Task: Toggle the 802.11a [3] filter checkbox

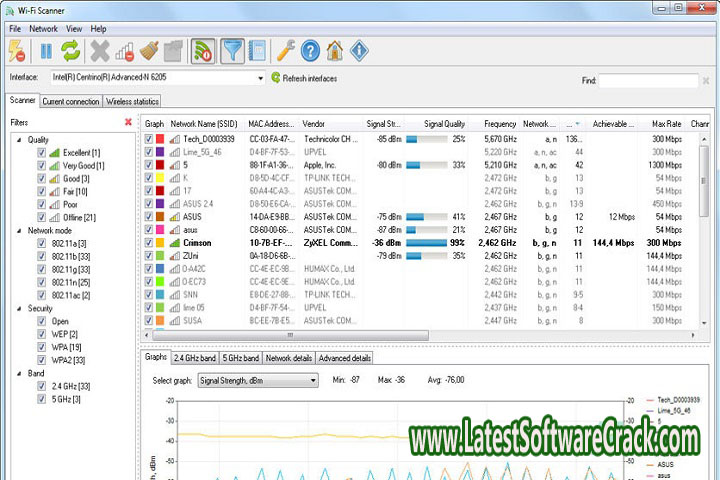Action: pyautogui.click(x=41, y=243)
